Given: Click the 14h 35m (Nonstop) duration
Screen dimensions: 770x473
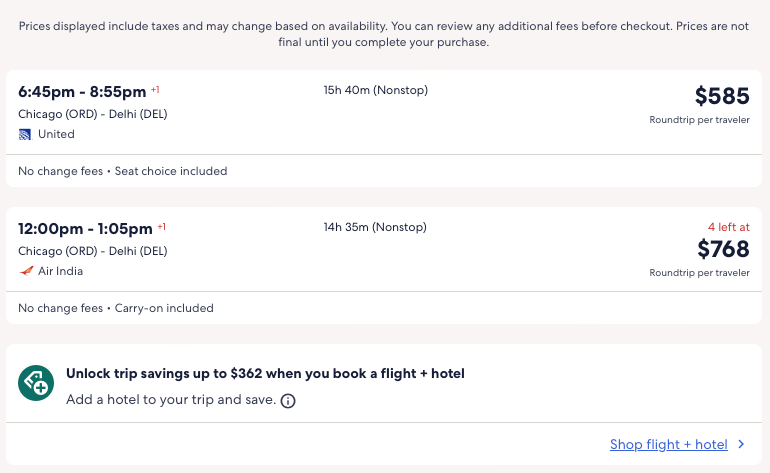Looking at the screenshot, I should pos(375,227).
